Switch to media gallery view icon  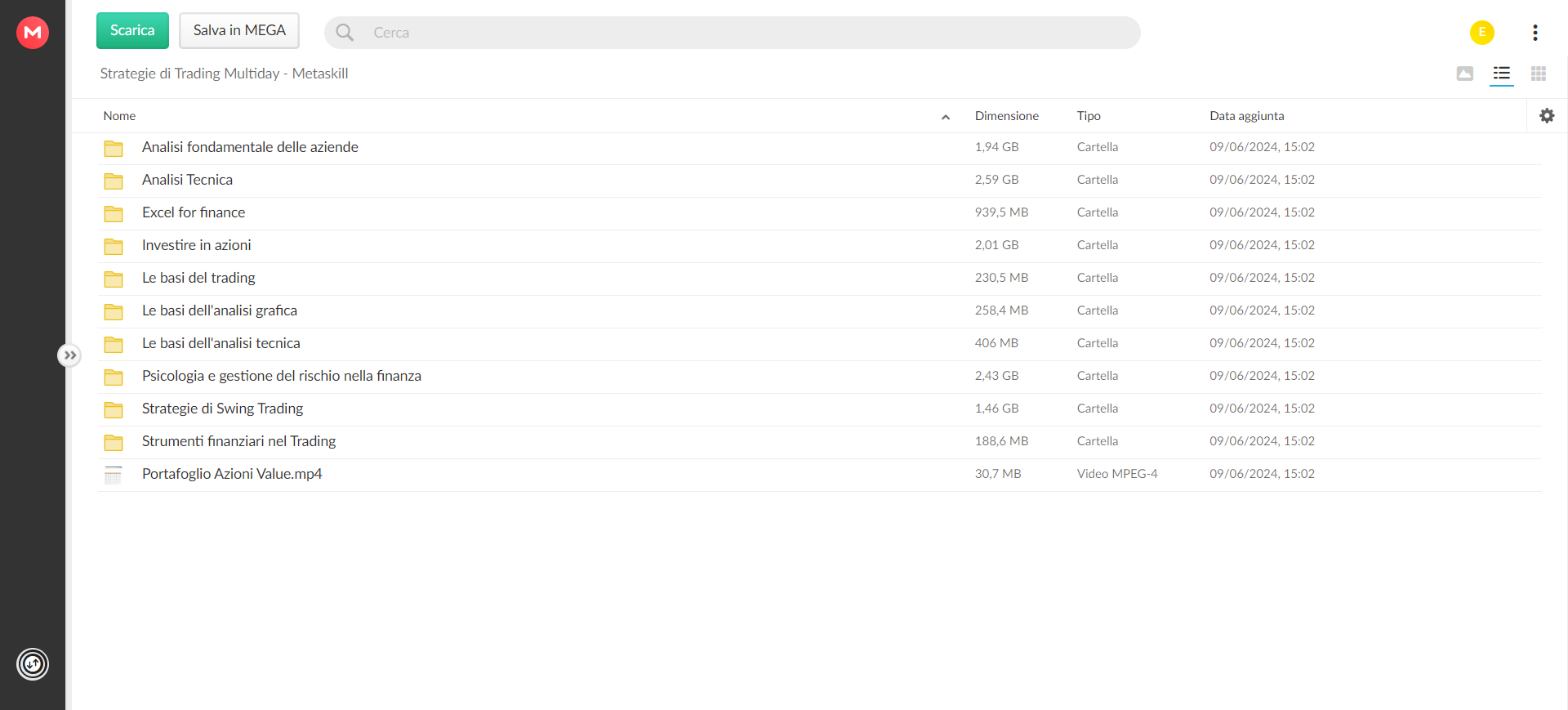[1465, 74]
